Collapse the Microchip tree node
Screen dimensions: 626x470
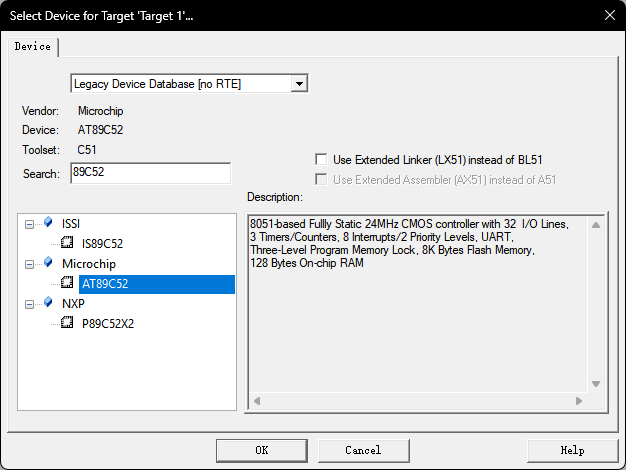coord(31,263)
